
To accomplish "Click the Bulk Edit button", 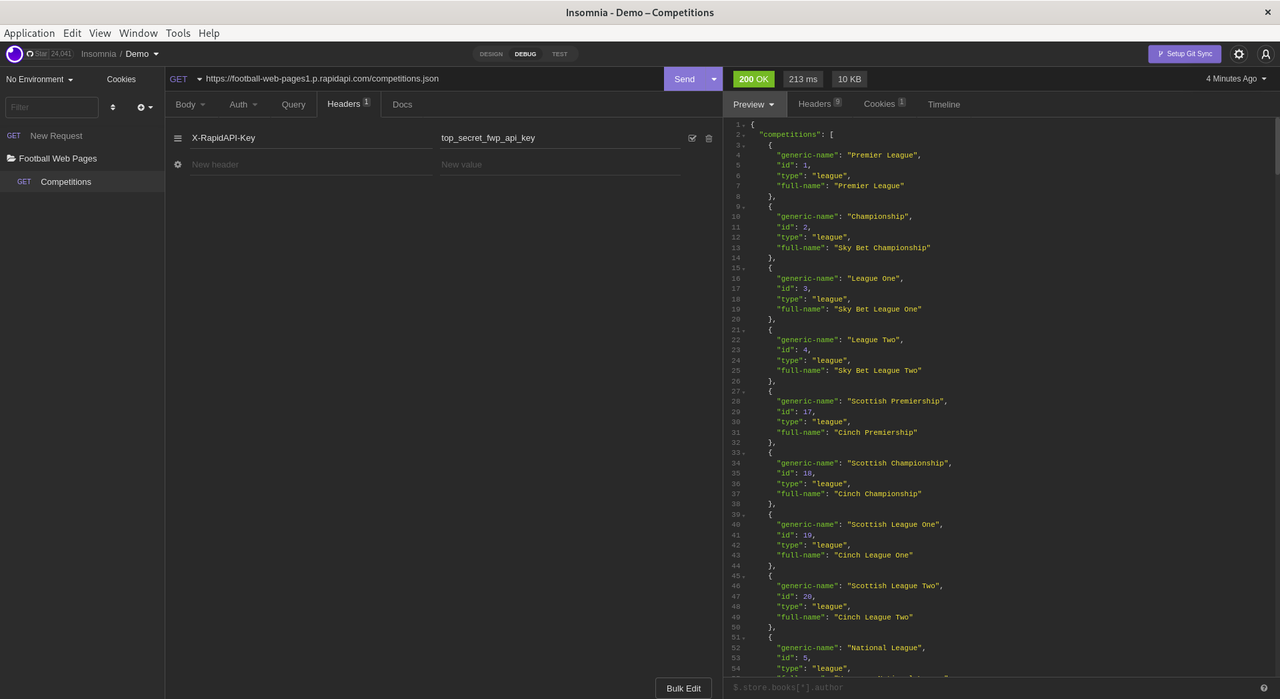I will 683,688.
